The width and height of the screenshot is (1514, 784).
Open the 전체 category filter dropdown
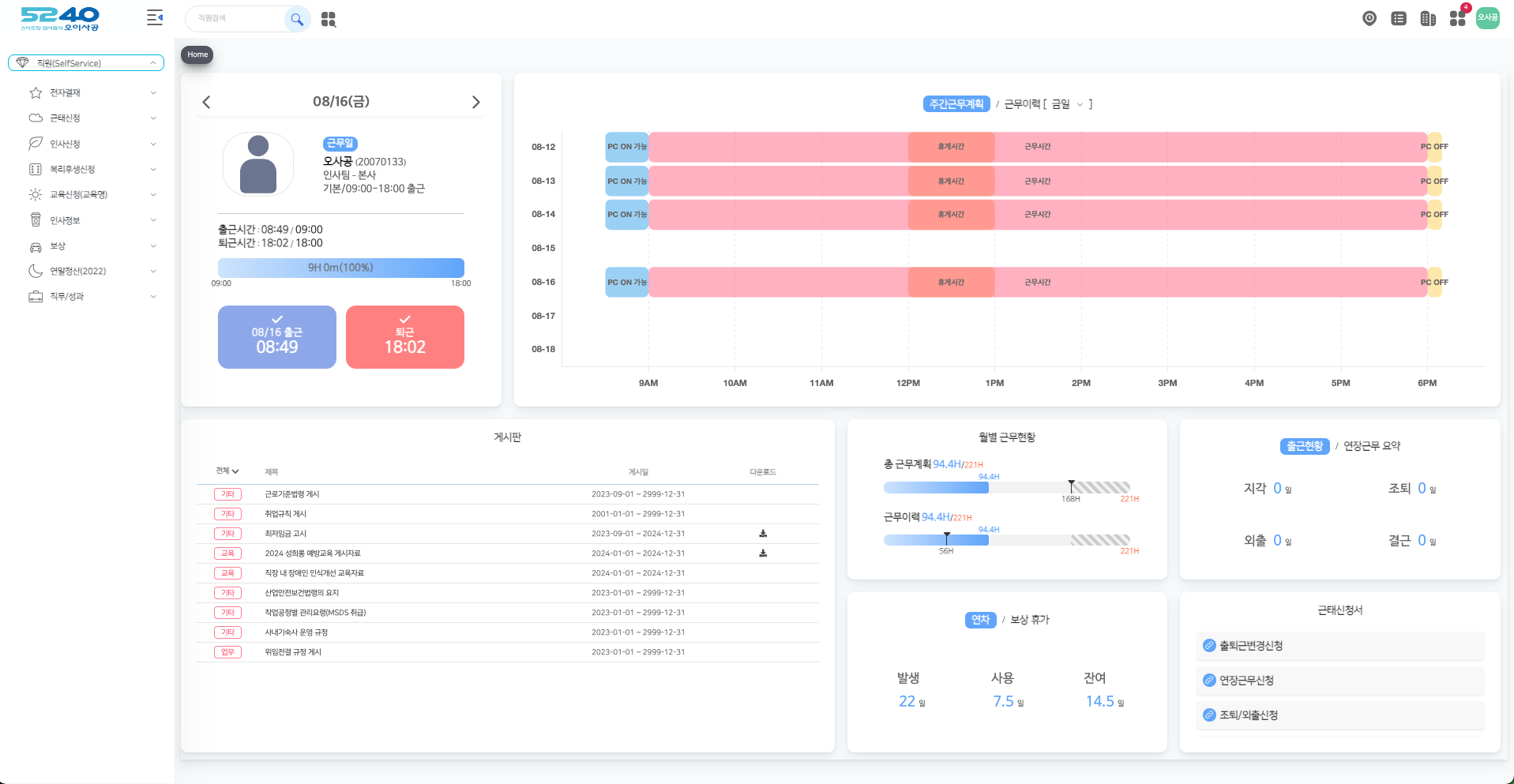tap(227, 471)
